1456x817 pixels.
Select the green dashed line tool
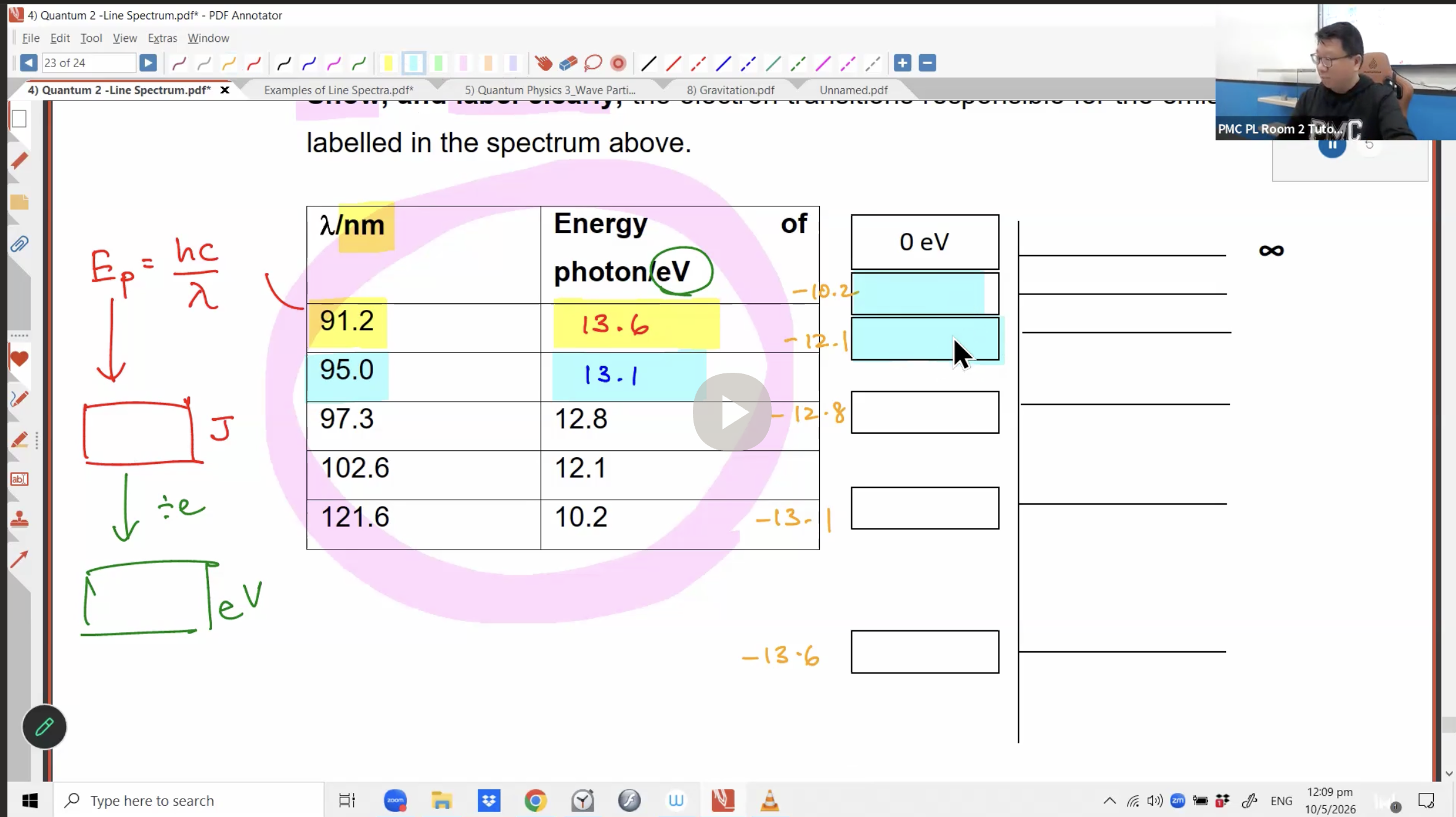798,63
